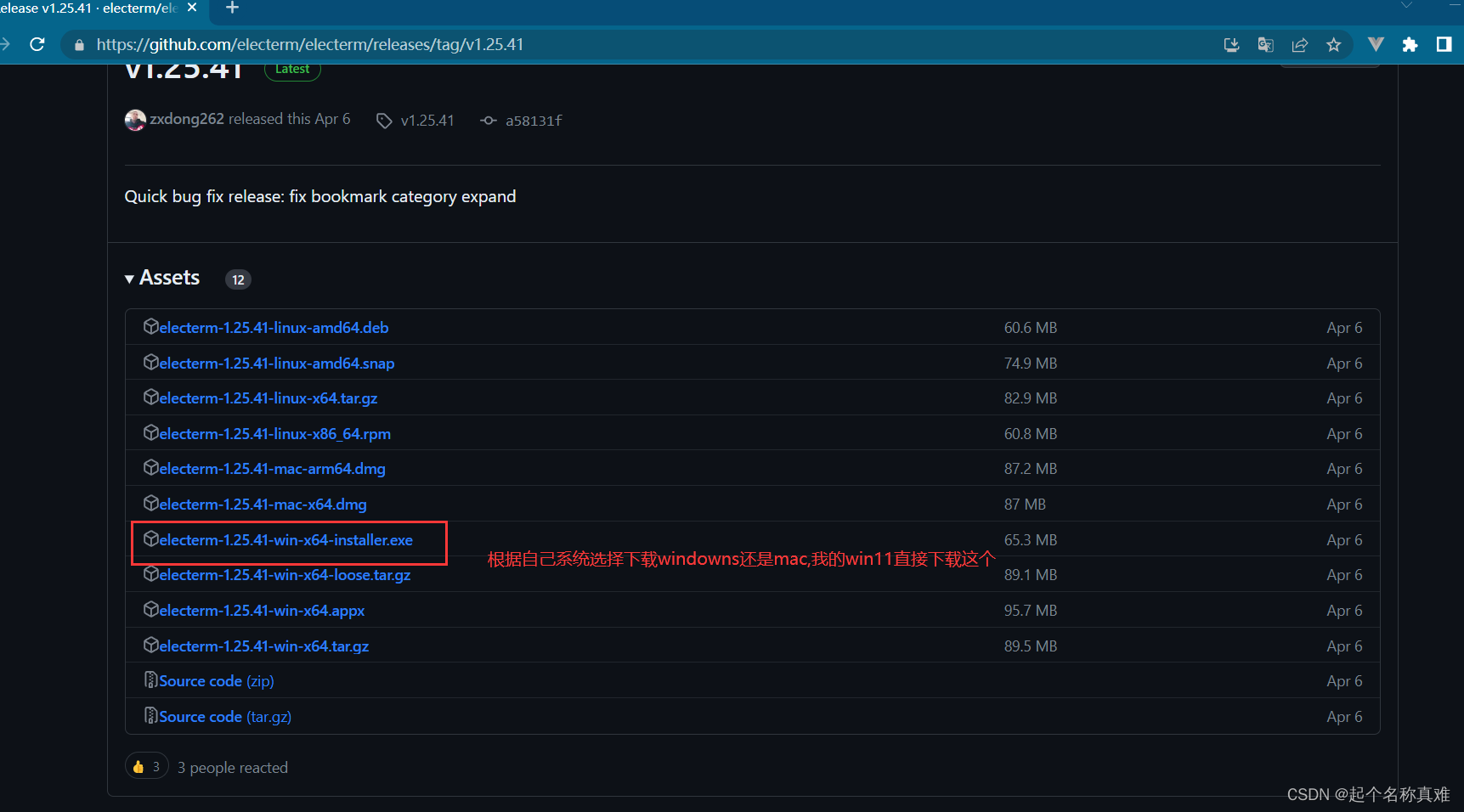This screenshot has height=812, width=1464.
Task: Click package icon of mac-arm64.dmg
Action: click(x=150, y=467)
